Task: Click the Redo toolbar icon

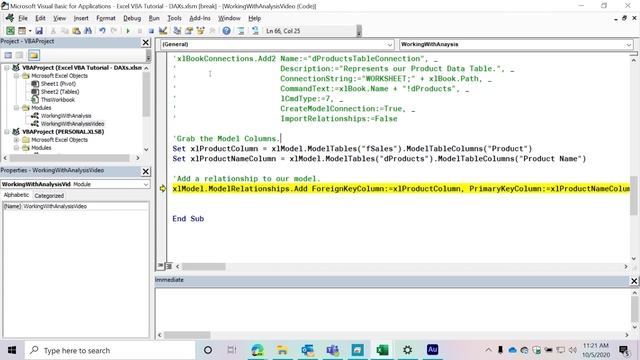Action: [114, 31]
